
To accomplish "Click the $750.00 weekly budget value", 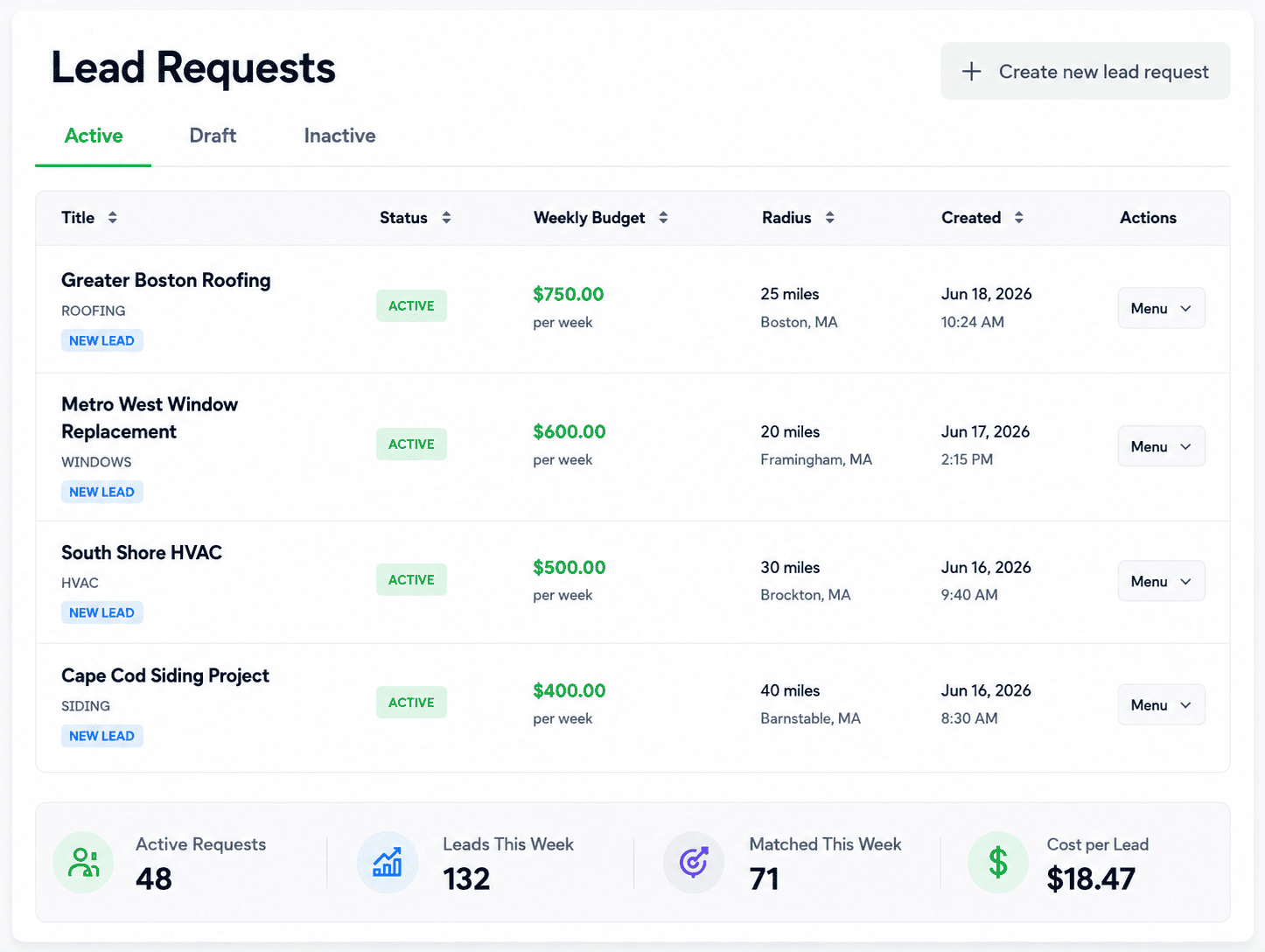I will [569, 294].
